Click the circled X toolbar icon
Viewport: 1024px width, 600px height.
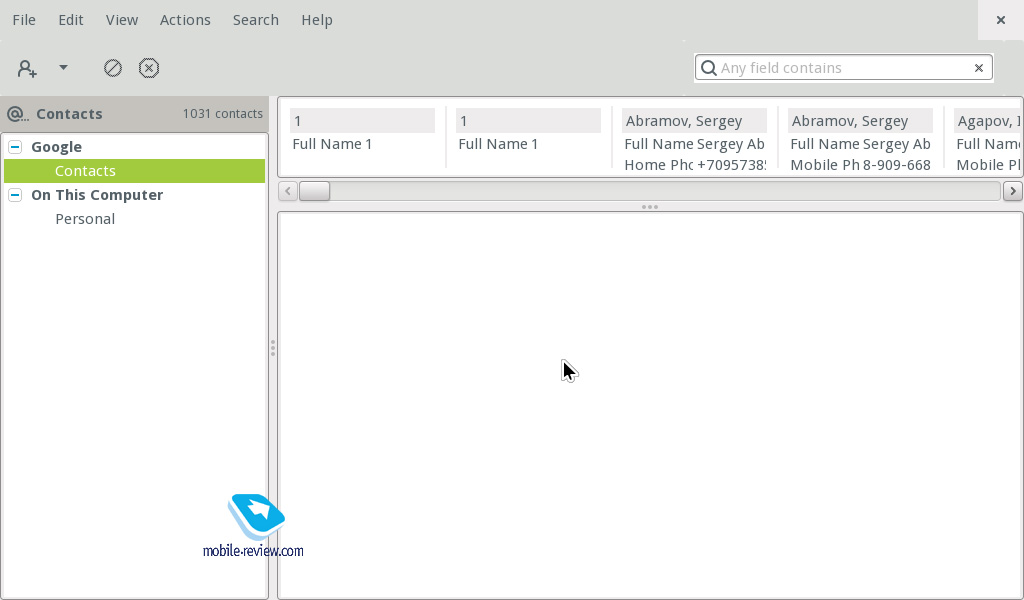pos(149,68)
